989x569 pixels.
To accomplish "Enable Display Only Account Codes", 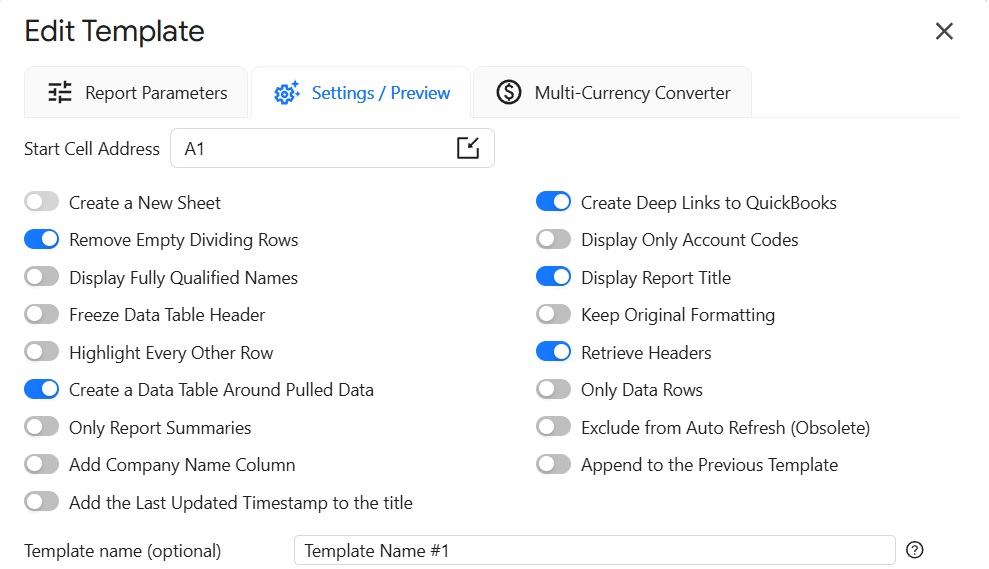I will pos(554,240).
